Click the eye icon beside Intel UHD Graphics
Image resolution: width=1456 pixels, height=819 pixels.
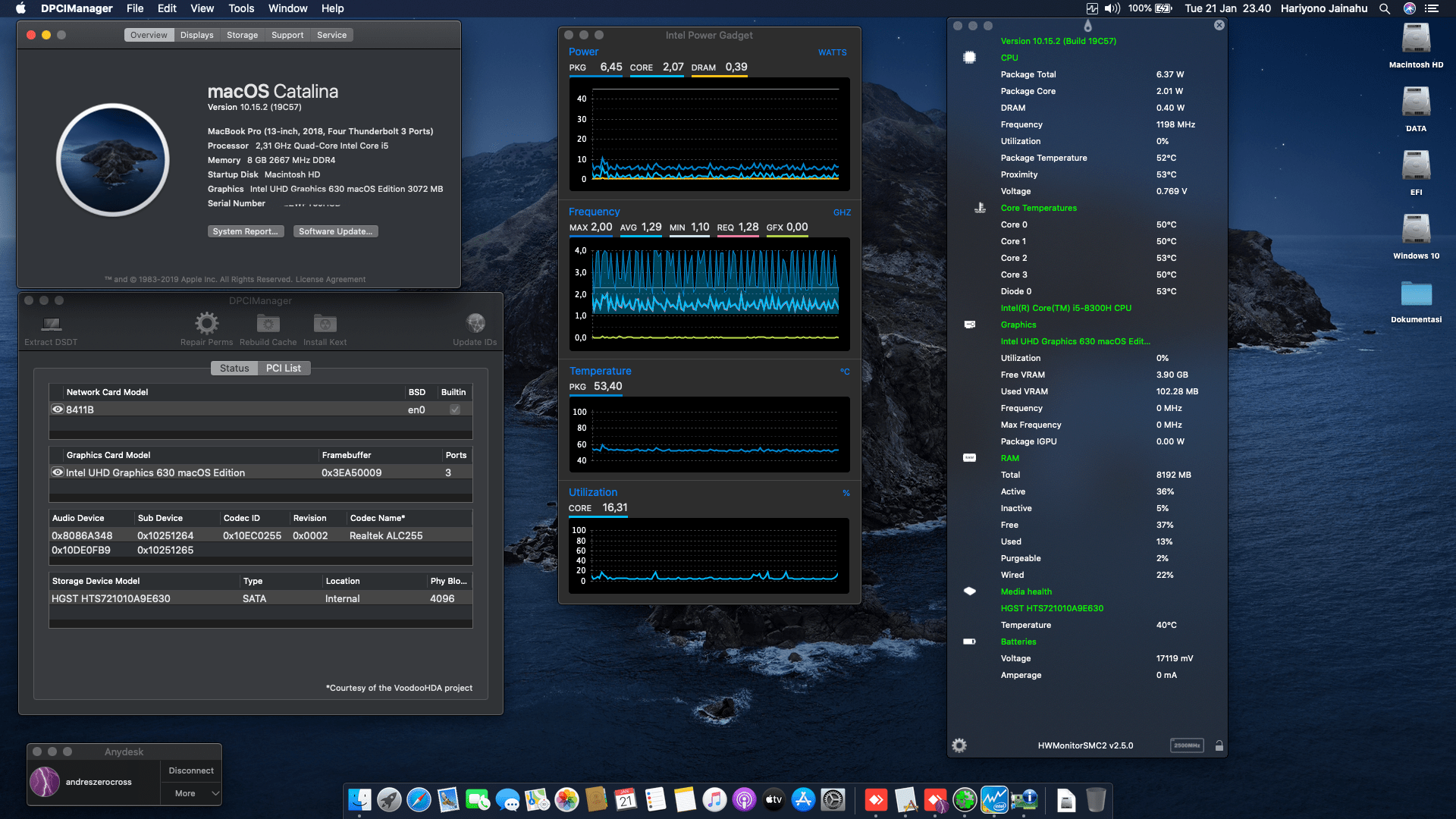[x=58, y=472]
